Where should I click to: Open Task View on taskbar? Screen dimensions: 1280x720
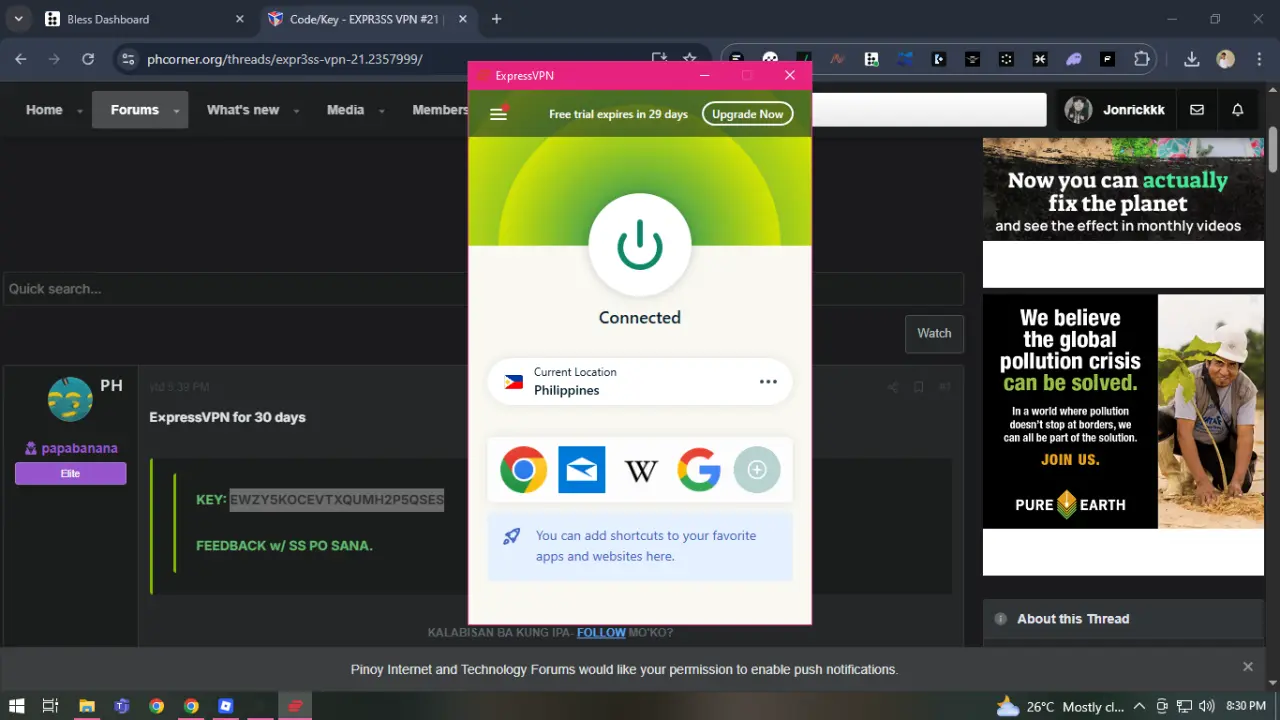pyautogui.click(x=51, y=706)
